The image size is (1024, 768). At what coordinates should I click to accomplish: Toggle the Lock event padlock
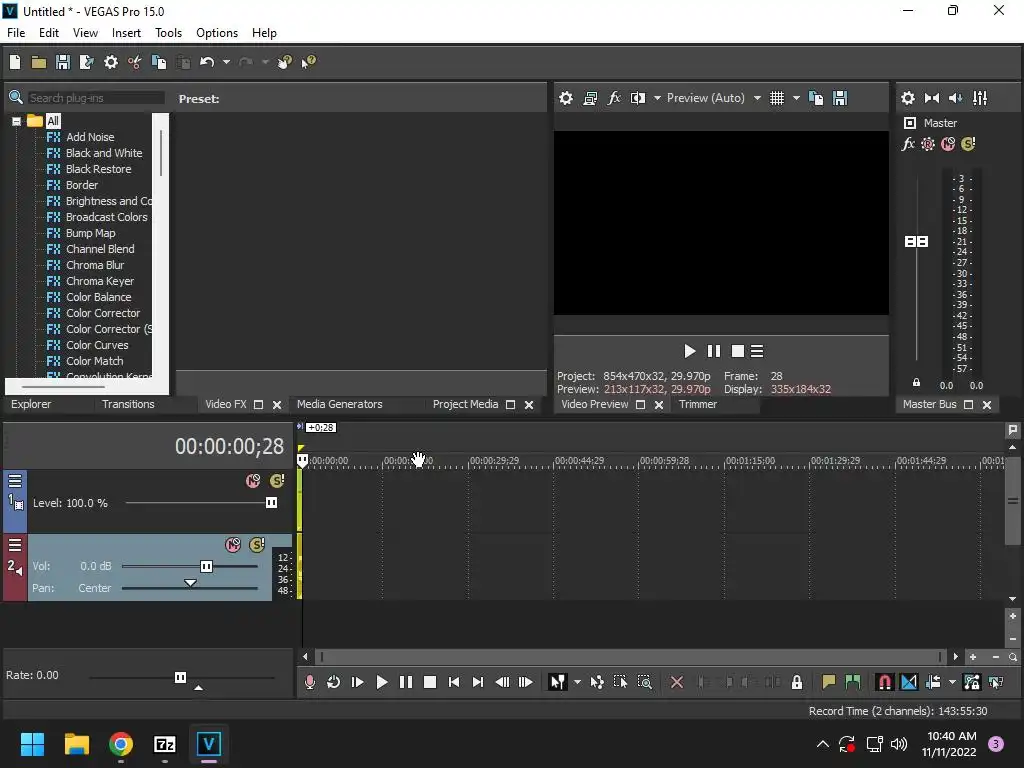[797, 682]
